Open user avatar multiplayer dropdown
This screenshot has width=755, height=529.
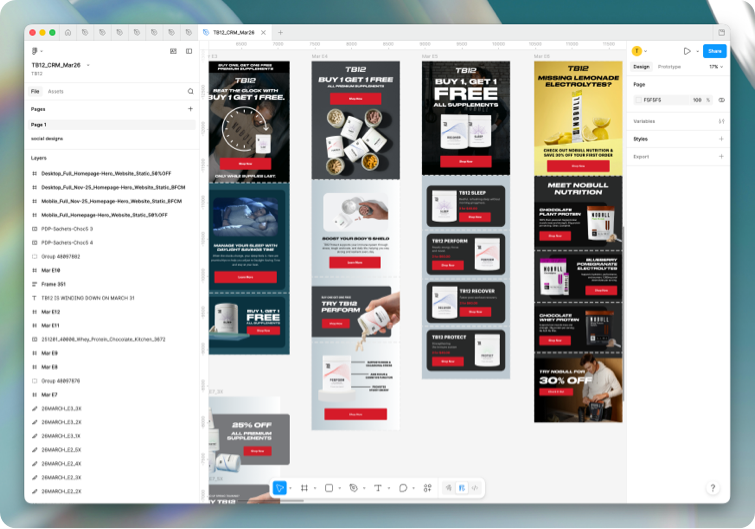pyautogui.click(x=639, y=51)
